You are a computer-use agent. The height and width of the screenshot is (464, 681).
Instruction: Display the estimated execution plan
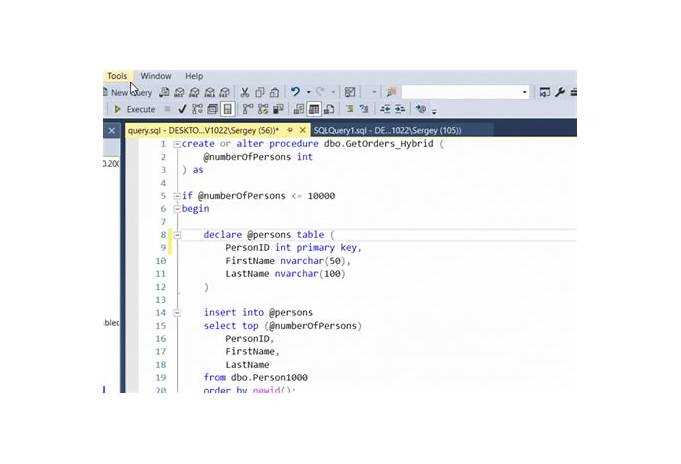pos(198,109)
